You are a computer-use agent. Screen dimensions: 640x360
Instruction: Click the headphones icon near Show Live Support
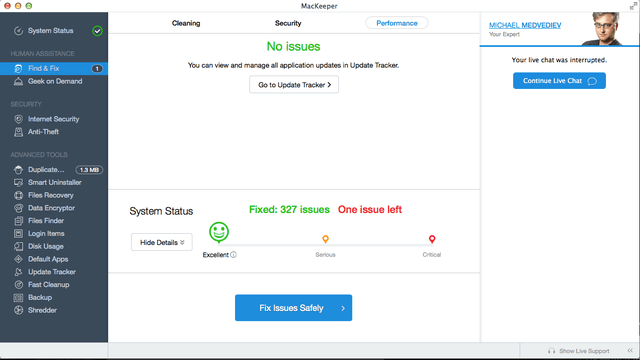click(551, 351)
